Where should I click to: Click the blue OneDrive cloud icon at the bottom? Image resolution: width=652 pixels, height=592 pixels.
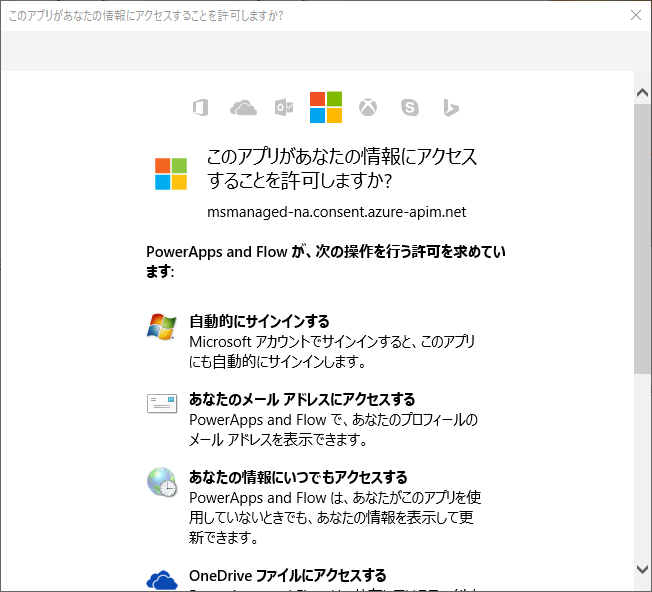162,580
